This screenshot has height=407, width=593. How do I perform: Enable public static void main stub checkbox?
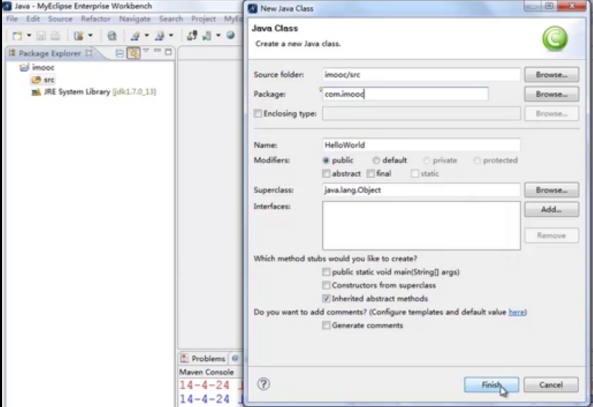click(x=326, y=272)
